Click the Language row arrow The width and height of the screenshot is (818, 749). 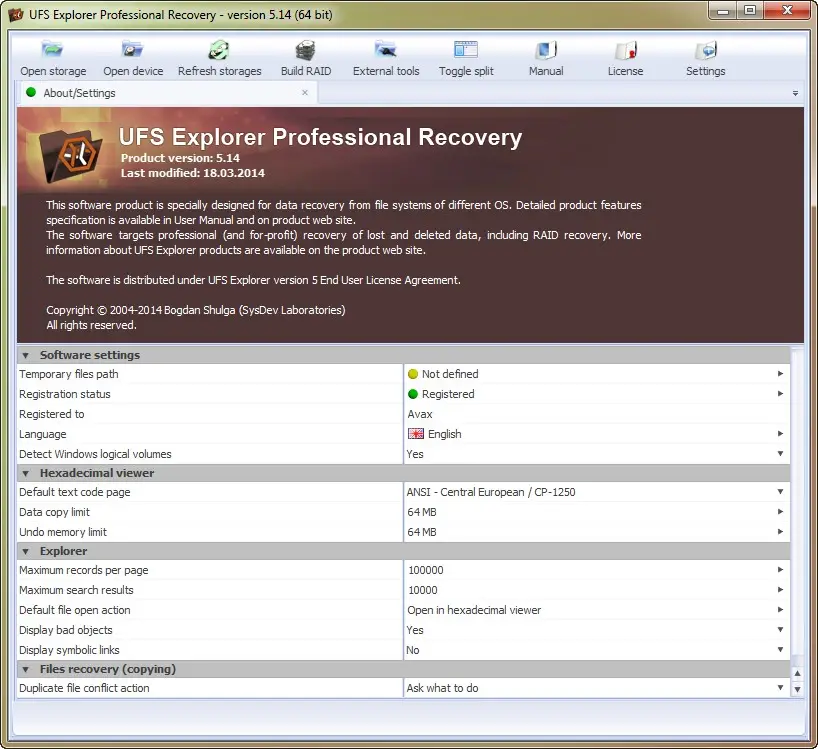(x=780, y=433)
